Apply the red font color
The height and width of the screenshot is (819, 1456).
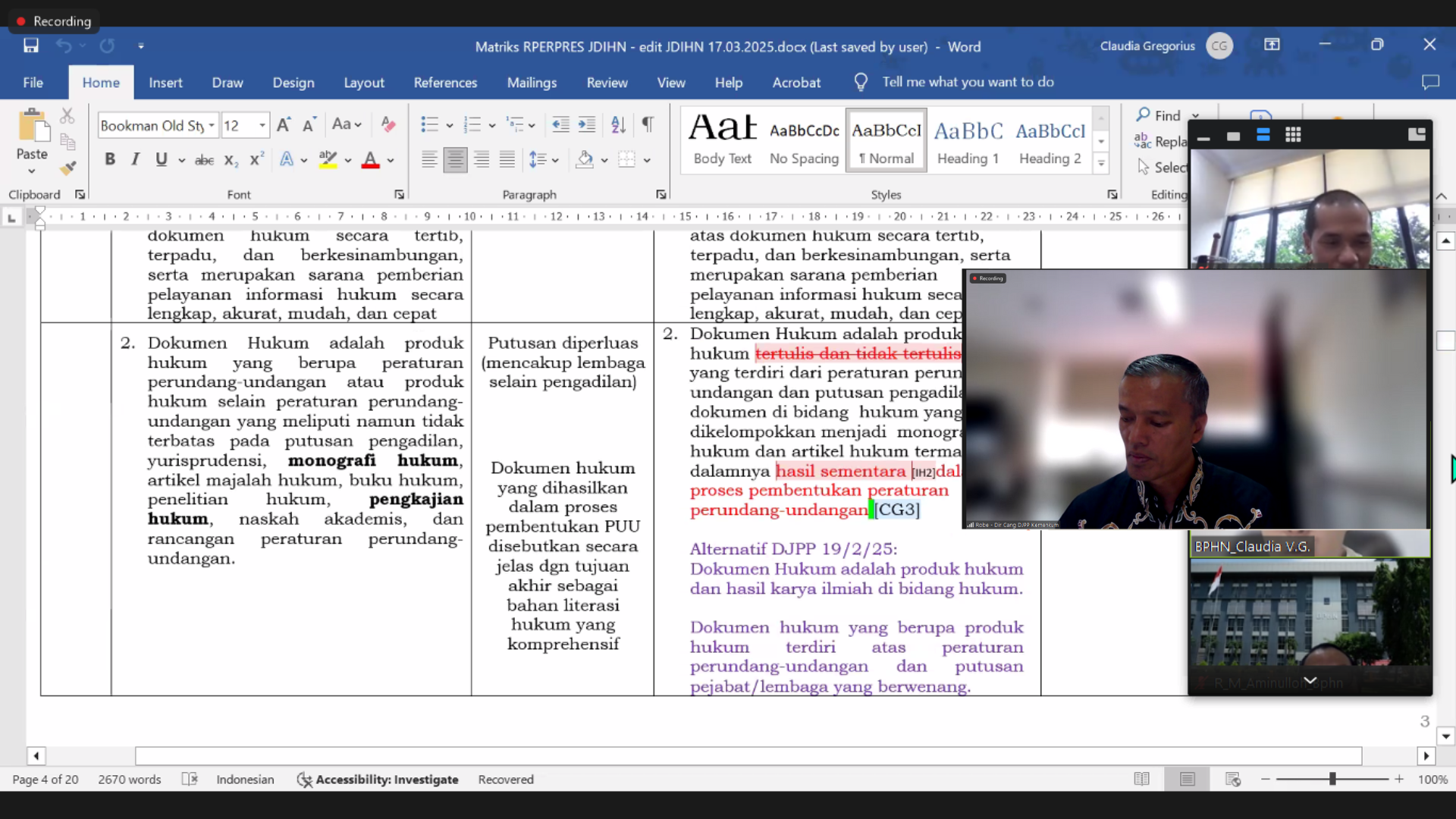370,159
